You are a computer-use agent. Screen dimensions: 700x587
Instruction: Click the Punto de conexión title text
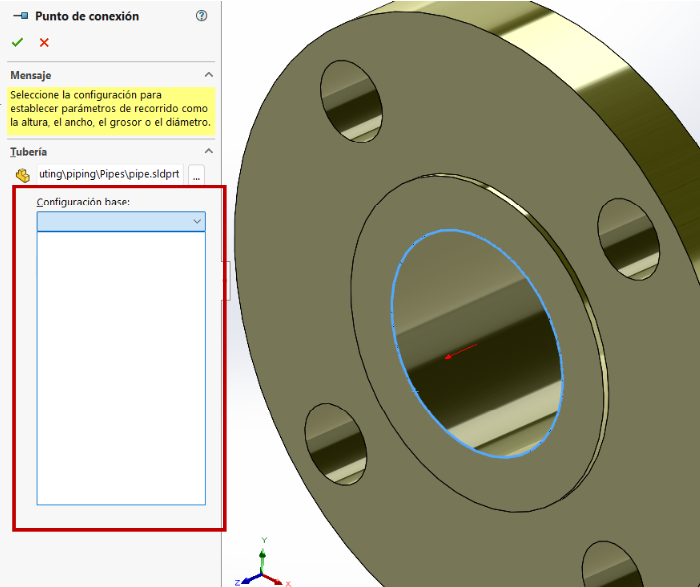[87, 16]
